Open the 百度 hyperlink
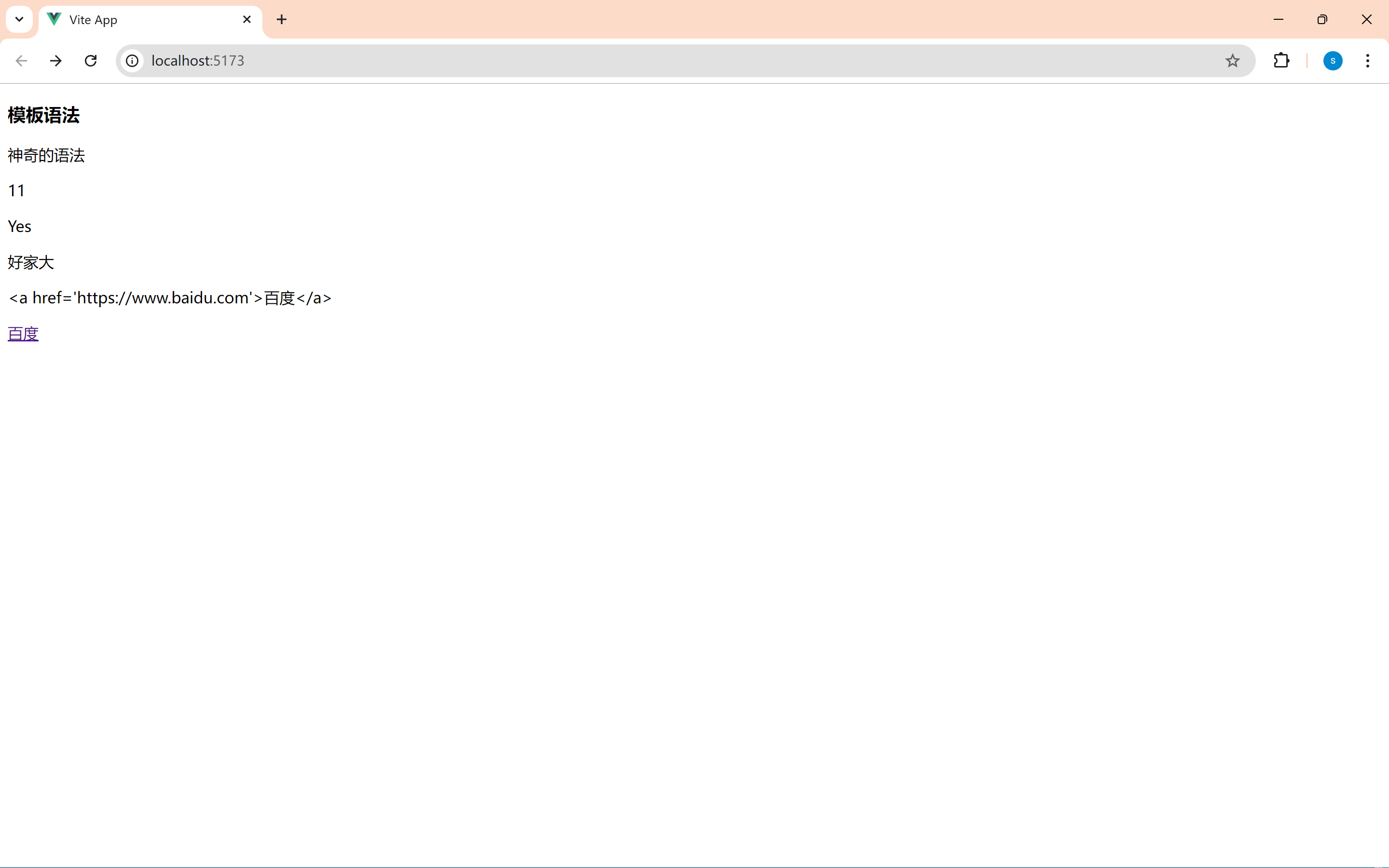This screenshot has height=868, width=1389. click(x=23, y=334)
